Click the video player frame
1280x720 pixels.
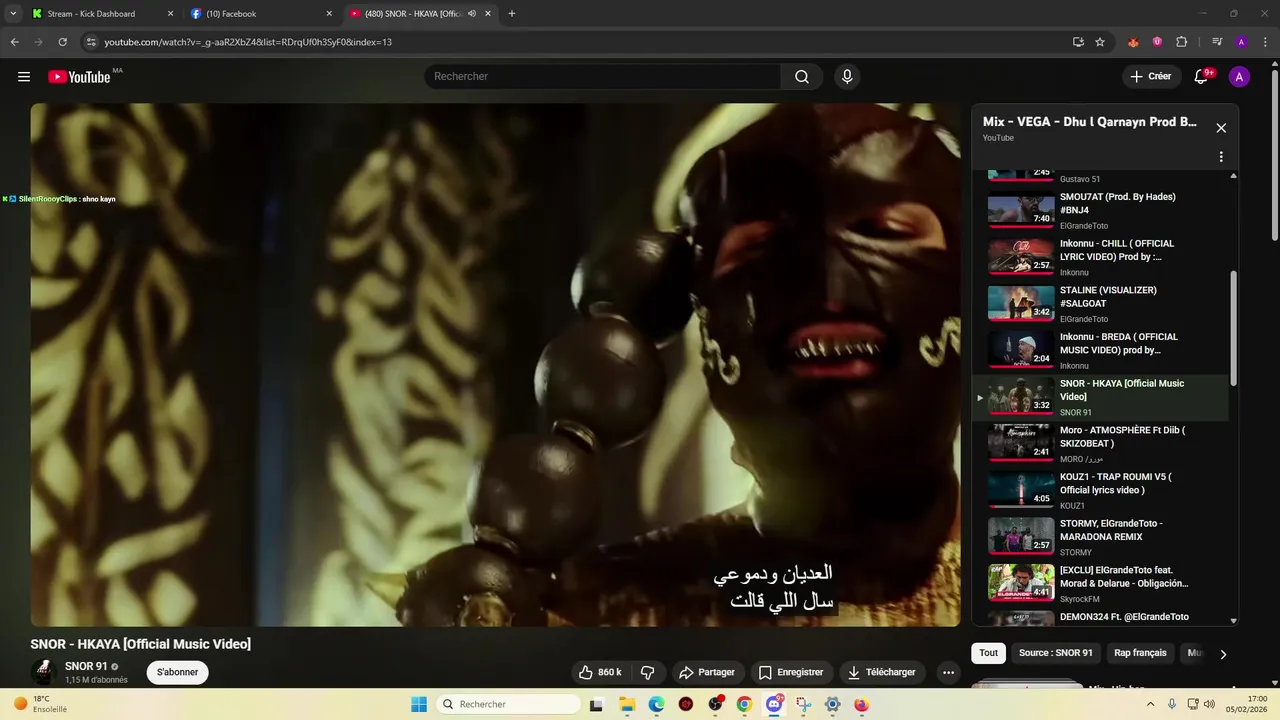pos(495,365)
